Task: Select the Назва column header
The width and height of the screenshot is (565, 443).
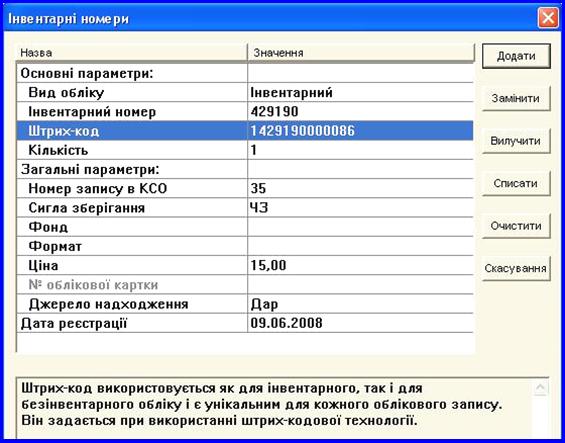Action: click(x=132, y=53)
